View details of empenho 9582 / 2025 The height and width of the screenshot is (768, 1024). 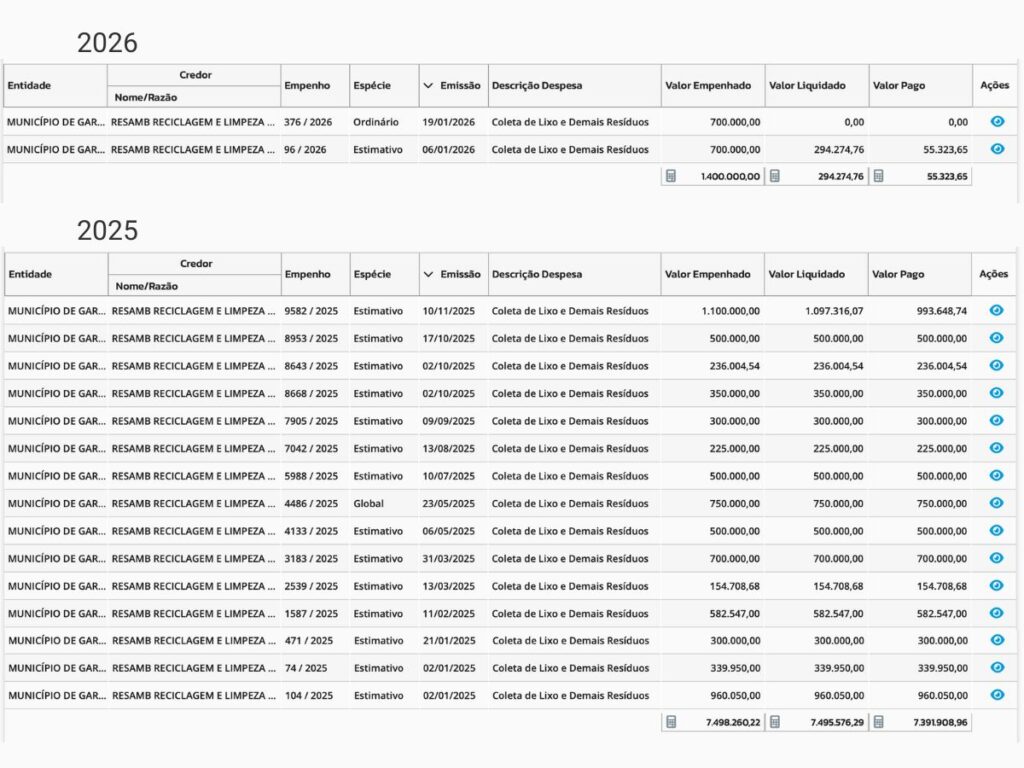(x=996, y=310)
